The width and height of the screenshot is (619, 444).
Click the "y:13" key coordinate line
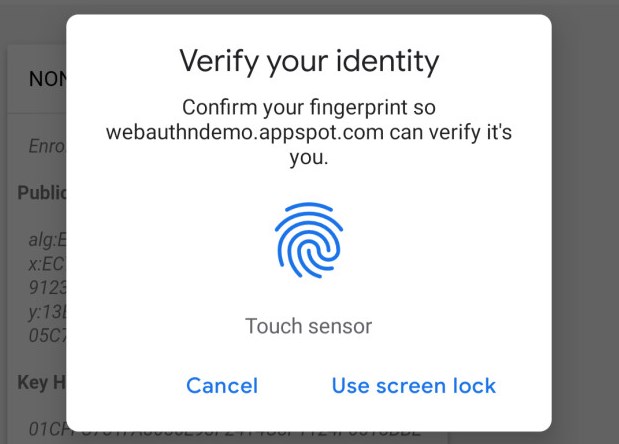pyautogui.click(x=46, y=311)
